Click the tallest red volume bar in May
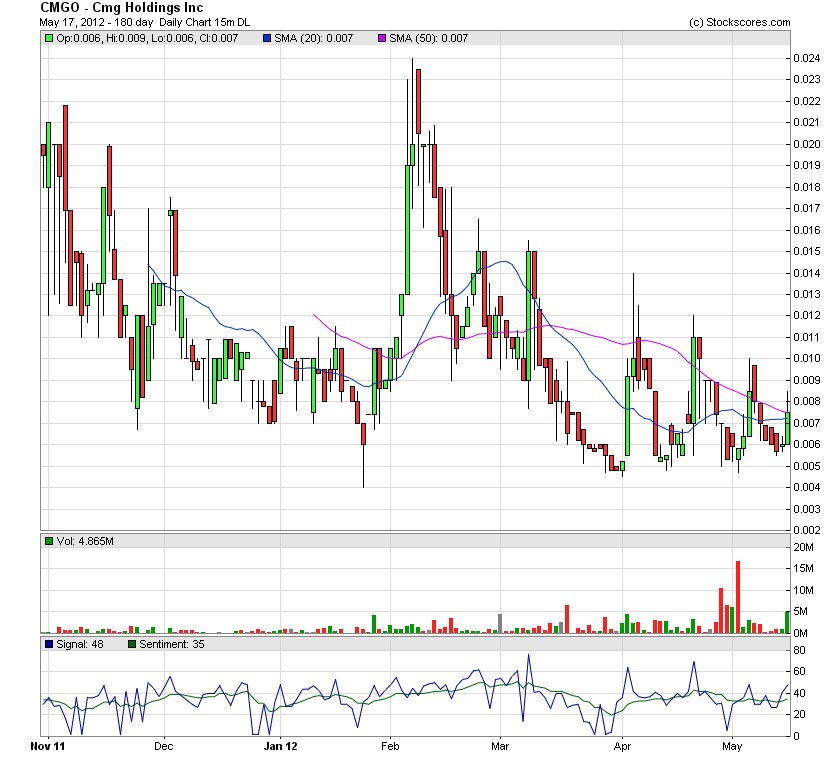Viewport: 830px width, 767px height. click(x=738, y=597)
